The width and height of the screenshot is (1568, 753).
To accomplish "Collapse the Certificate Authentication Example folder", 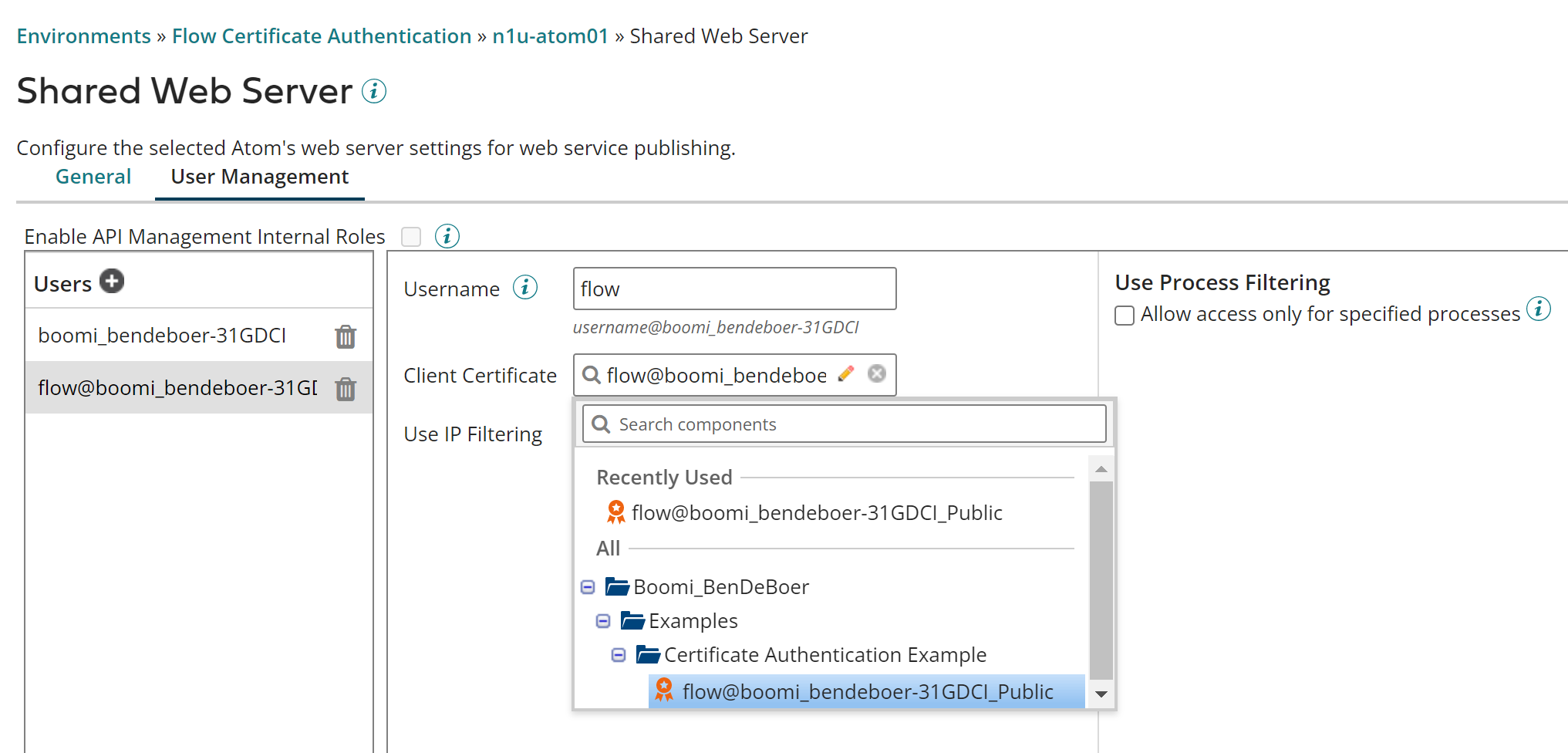I will coord(618,654).
